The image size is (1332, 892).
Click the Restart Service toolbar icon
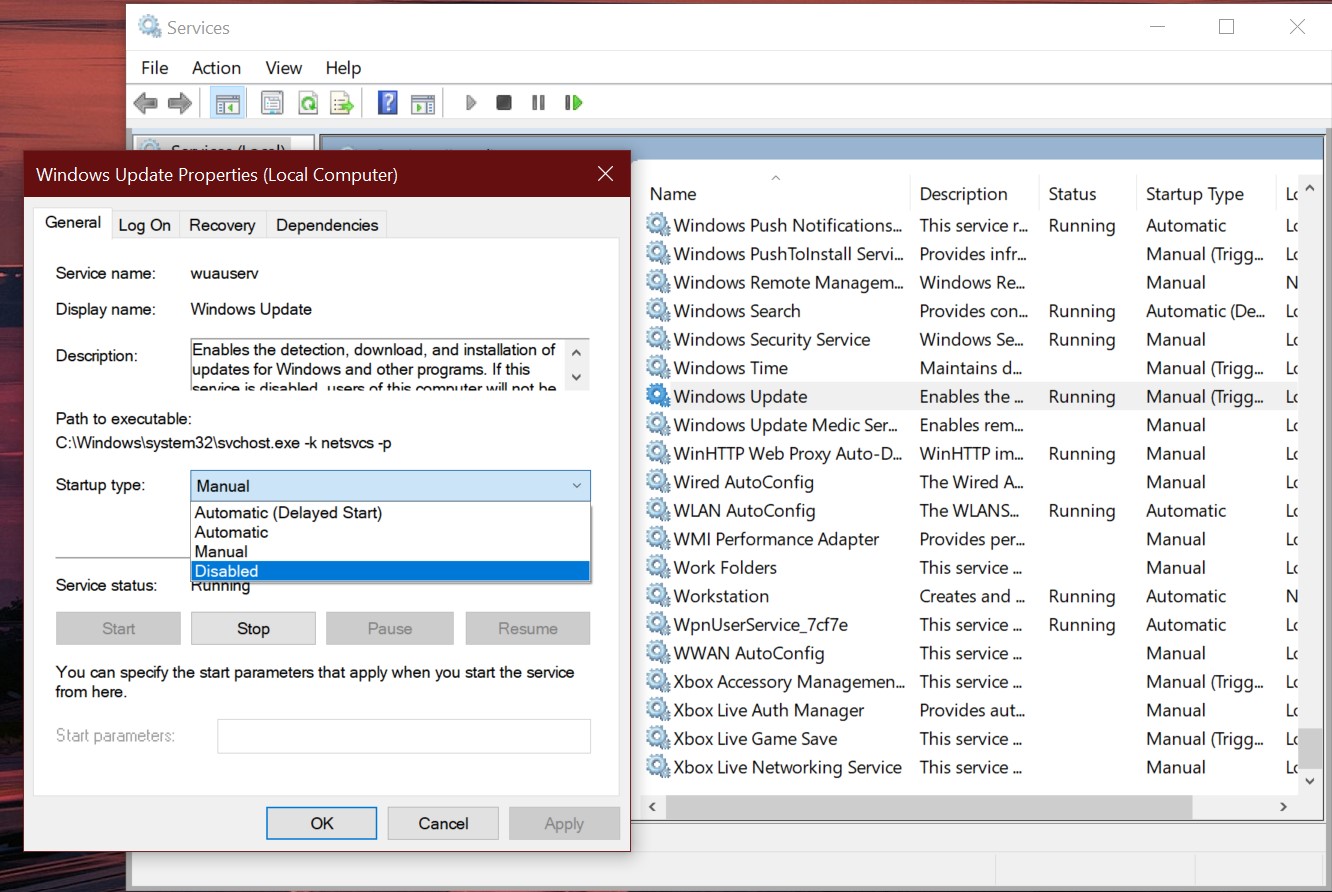click(573, 103)
